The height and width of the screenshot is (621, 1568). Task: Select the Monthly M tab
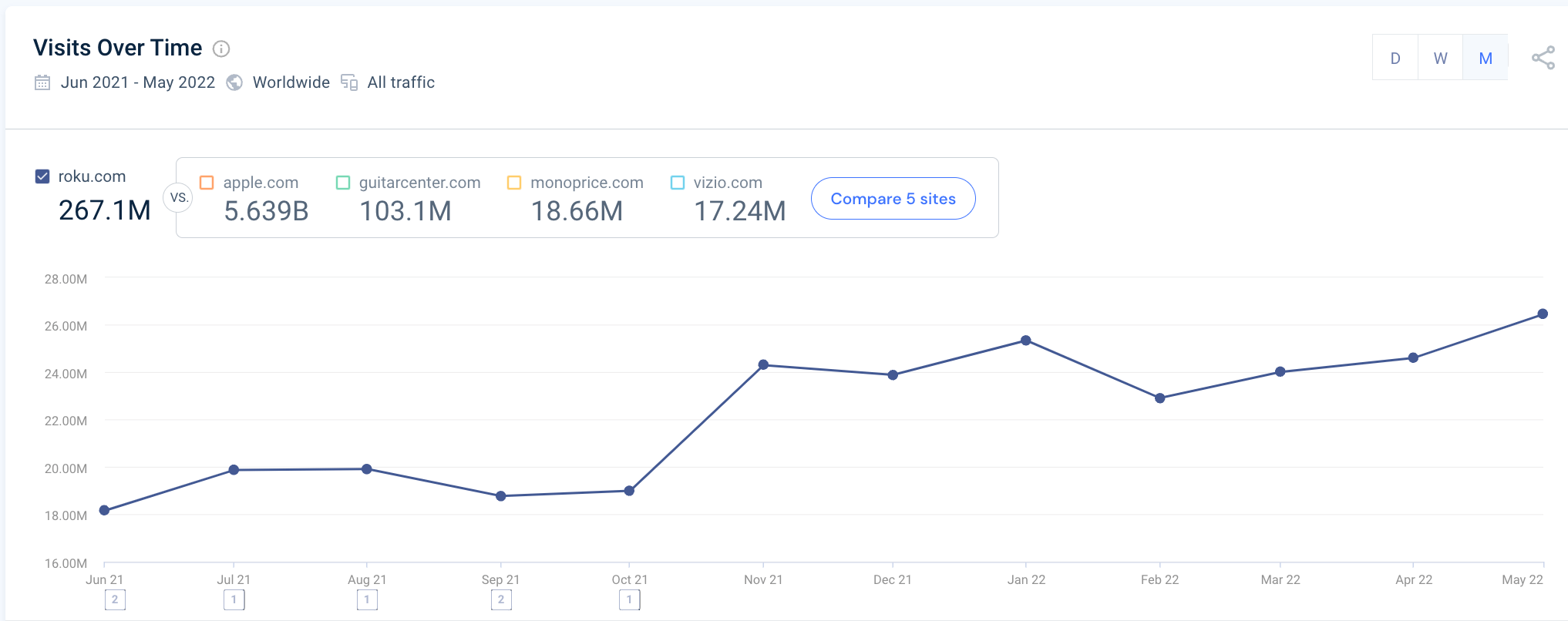pyautogui.click(x=1486, y=58)
